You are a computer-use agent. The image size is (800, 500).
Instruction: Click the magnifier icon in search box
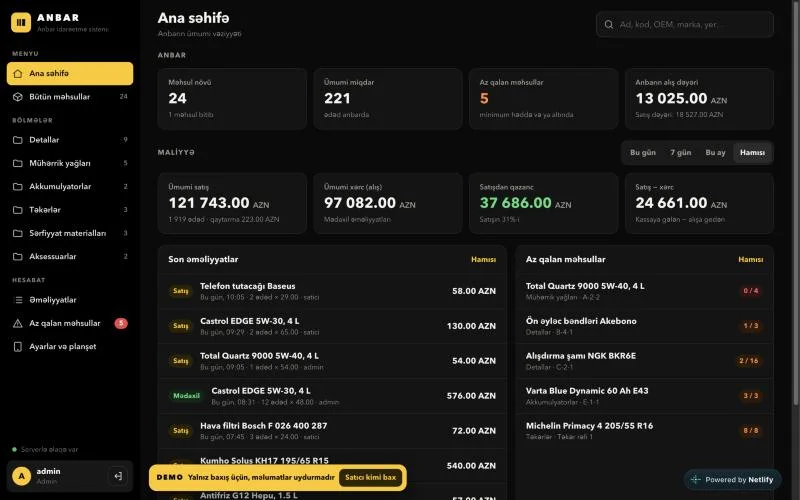pos(609,24)
